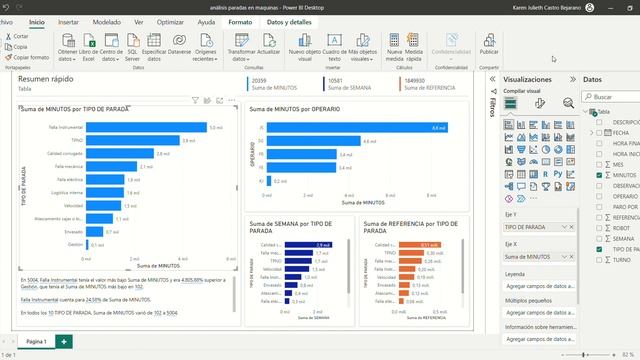Image resolution: width=640 pixels, height=360 pixels.
Task: Click Leyenda Agregar campos de datos well
Action: [540, 286]
